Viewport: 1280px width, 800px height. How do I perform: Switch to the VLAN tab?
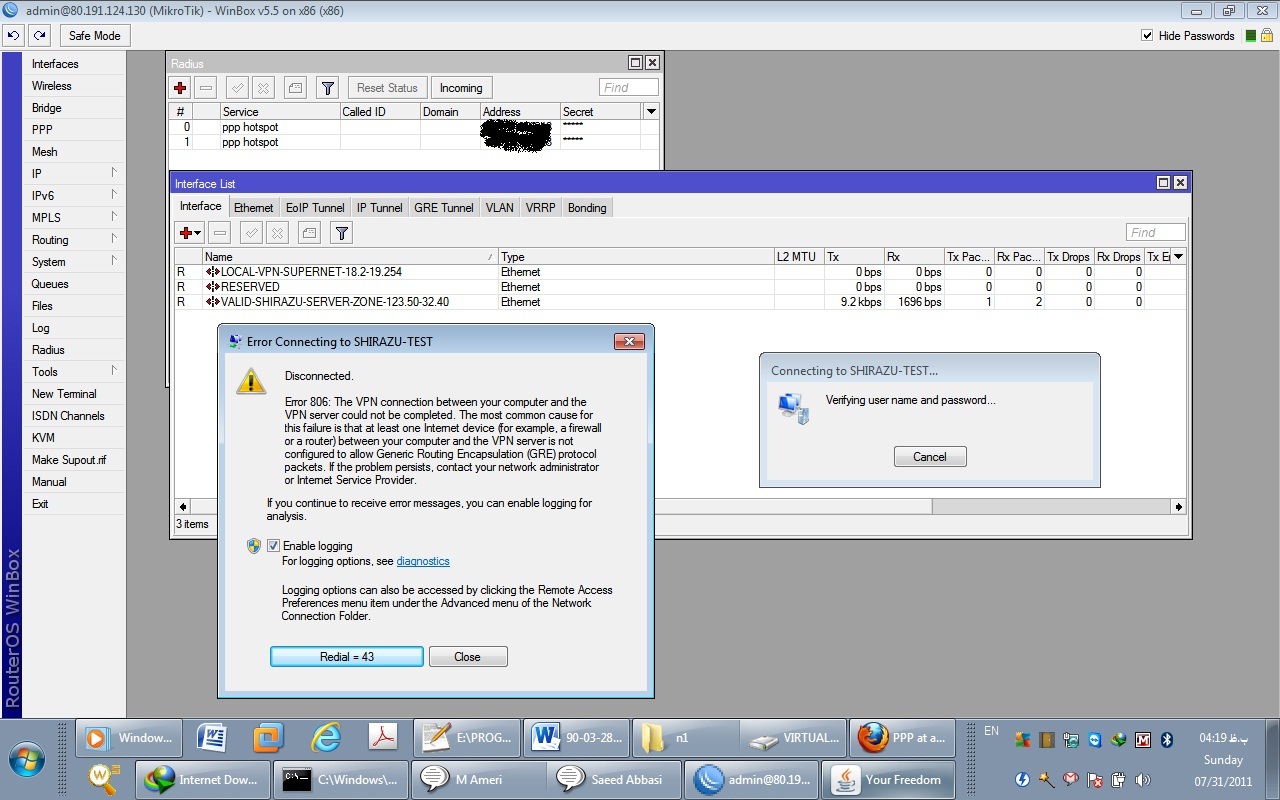500,207
